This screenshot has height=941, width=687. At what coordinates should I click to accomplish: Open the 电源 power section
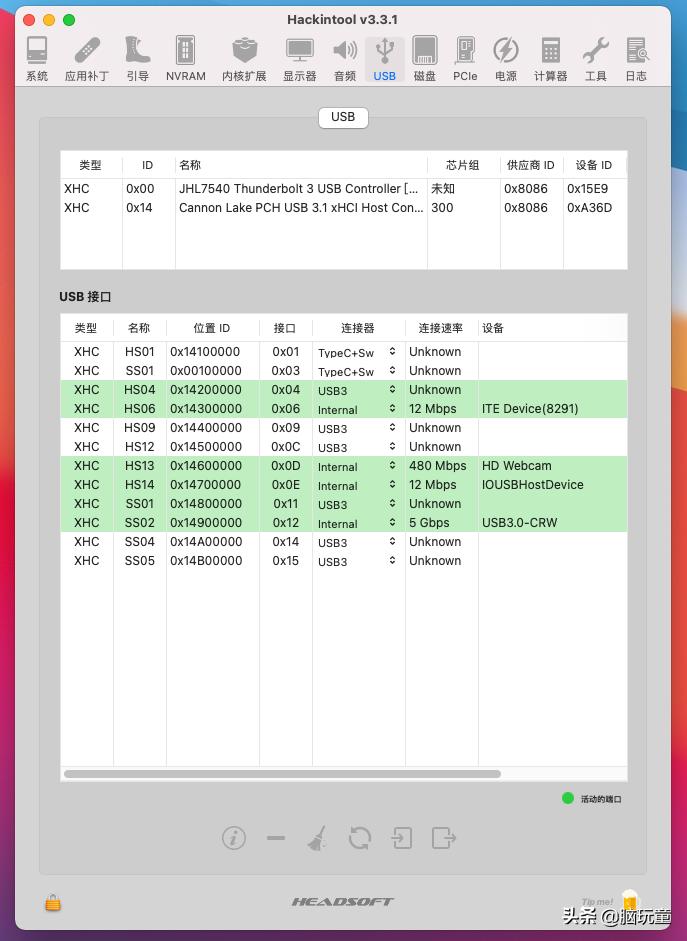tap(506, 58)
